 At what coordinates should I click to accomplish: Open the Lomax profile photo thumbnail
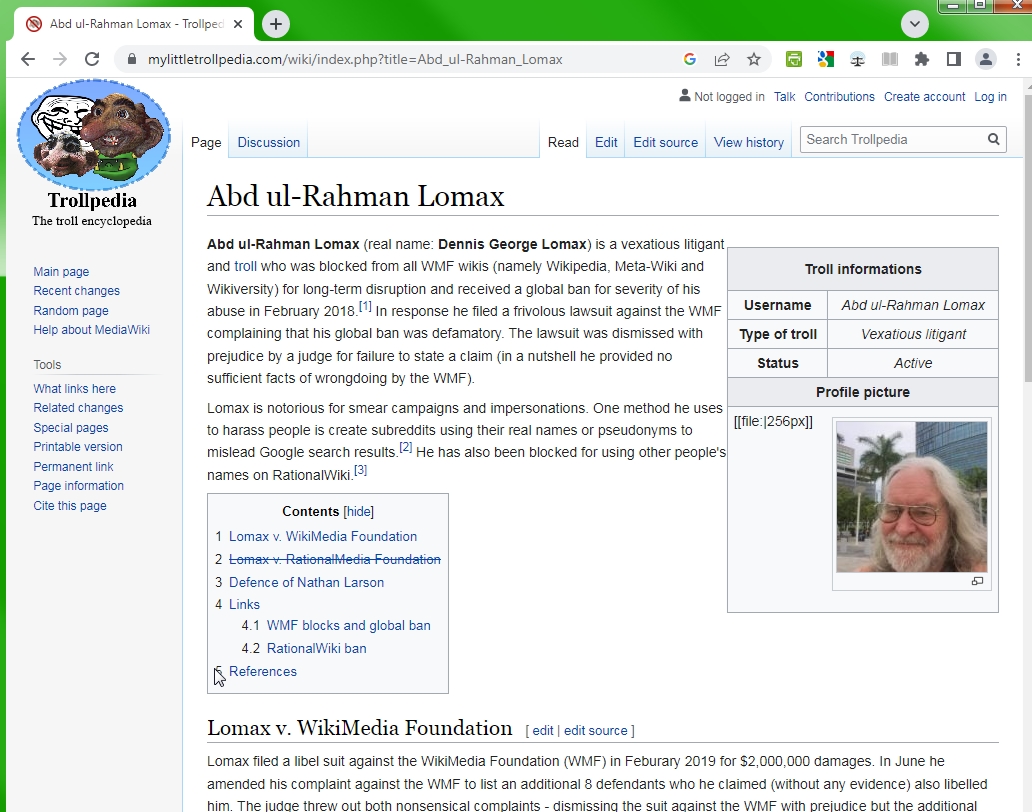pos(912,497)
